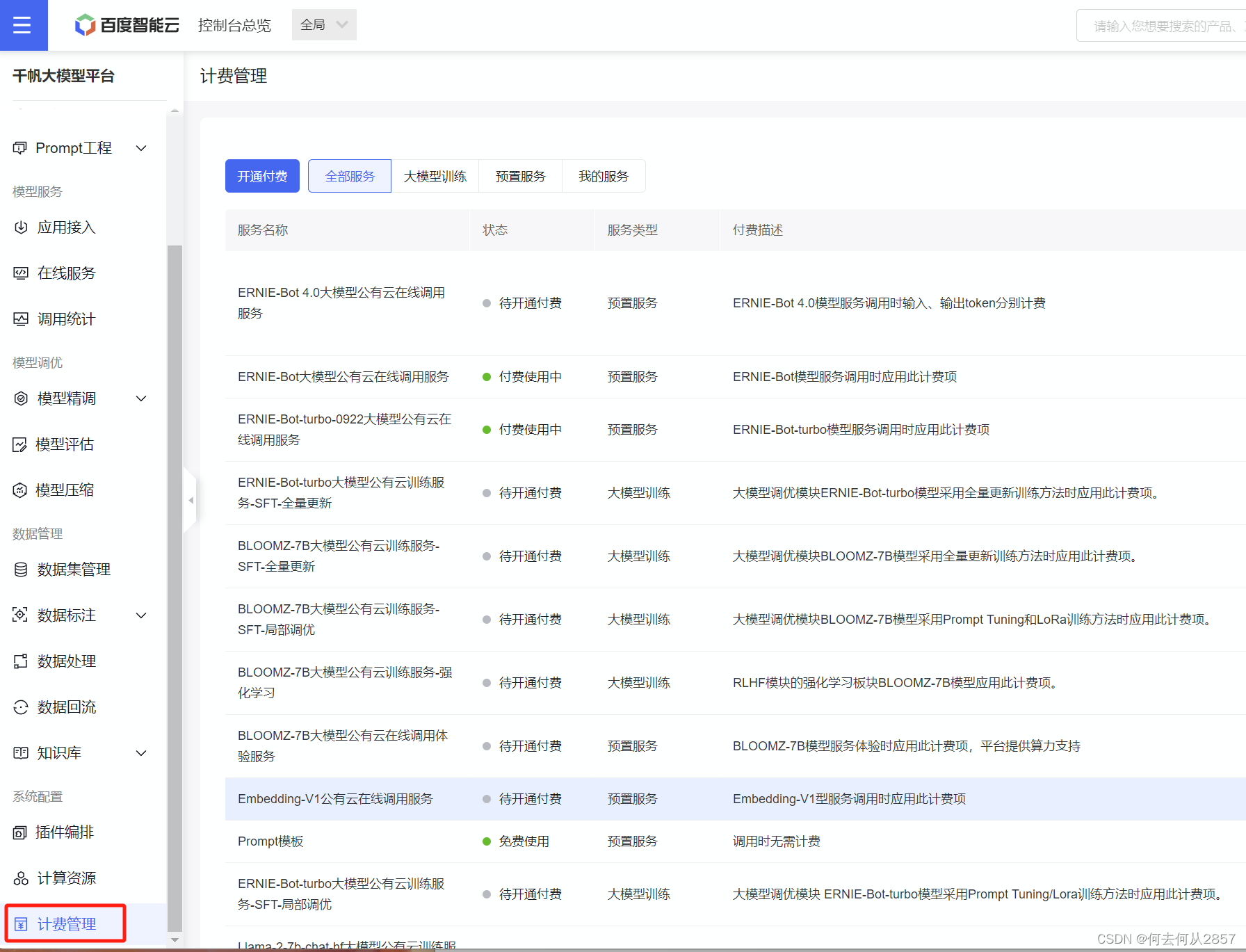The width and height of the screenshot is (1246, 952).
Task: Click the Baidu AI Cloud logo
Action: (127, 25)
